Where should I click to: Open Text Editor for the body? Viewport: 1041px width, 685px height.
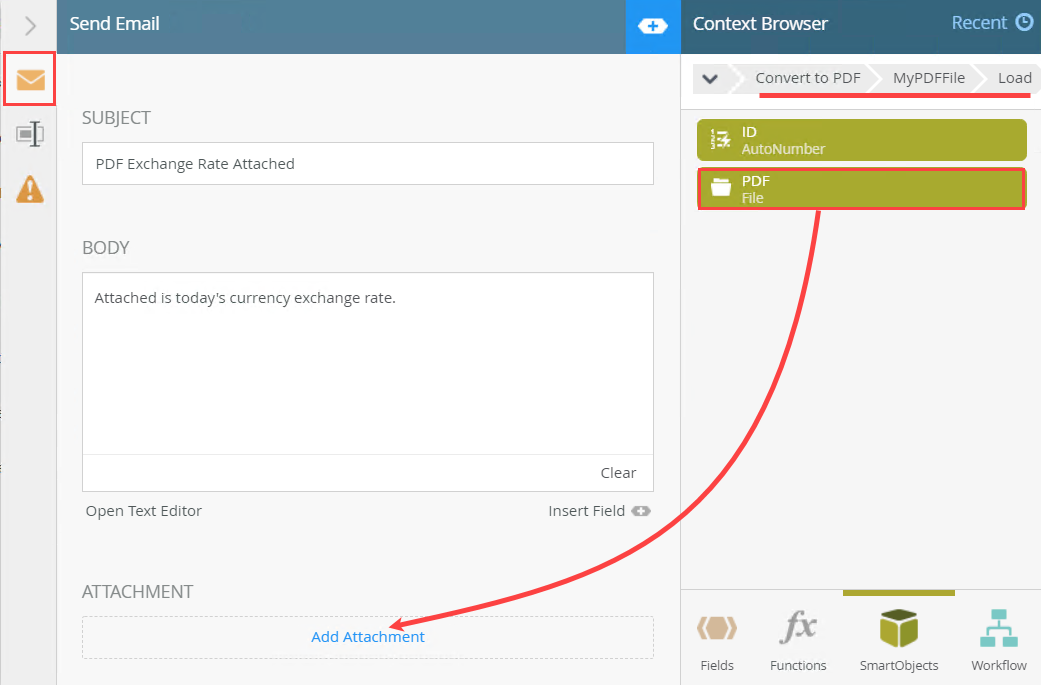coord(144,511)
